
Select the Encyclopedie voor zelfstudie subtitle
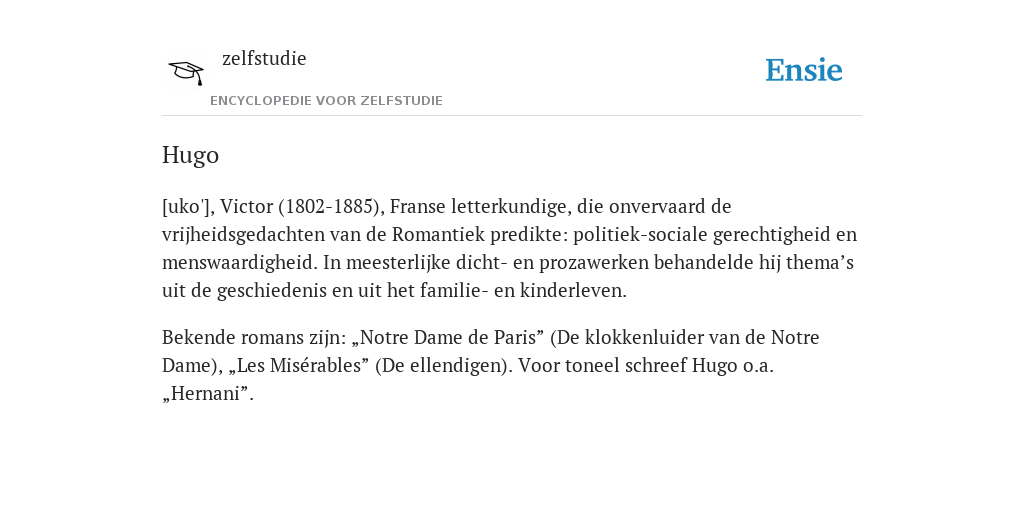pyautogui.click(x=327, y=101)
